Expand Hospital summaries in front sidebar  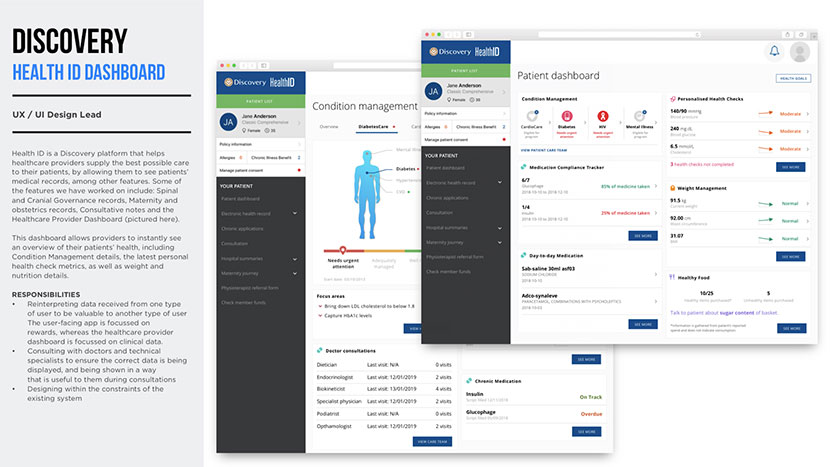coord(500,227)
